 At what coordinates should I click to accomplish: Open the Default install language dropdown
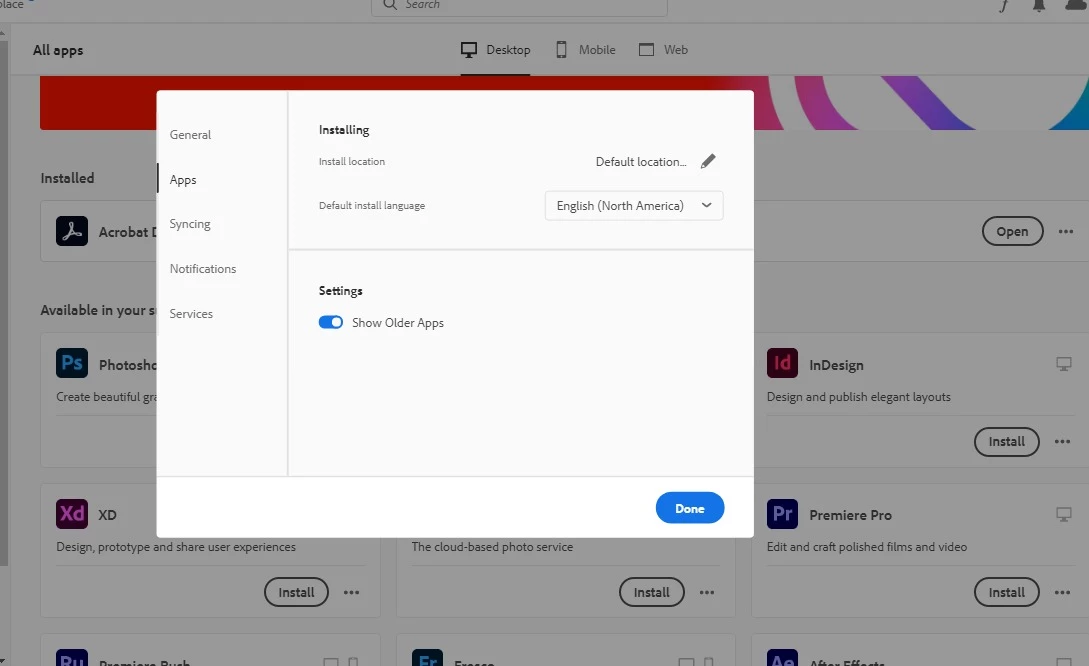click(x=634, y=206)
